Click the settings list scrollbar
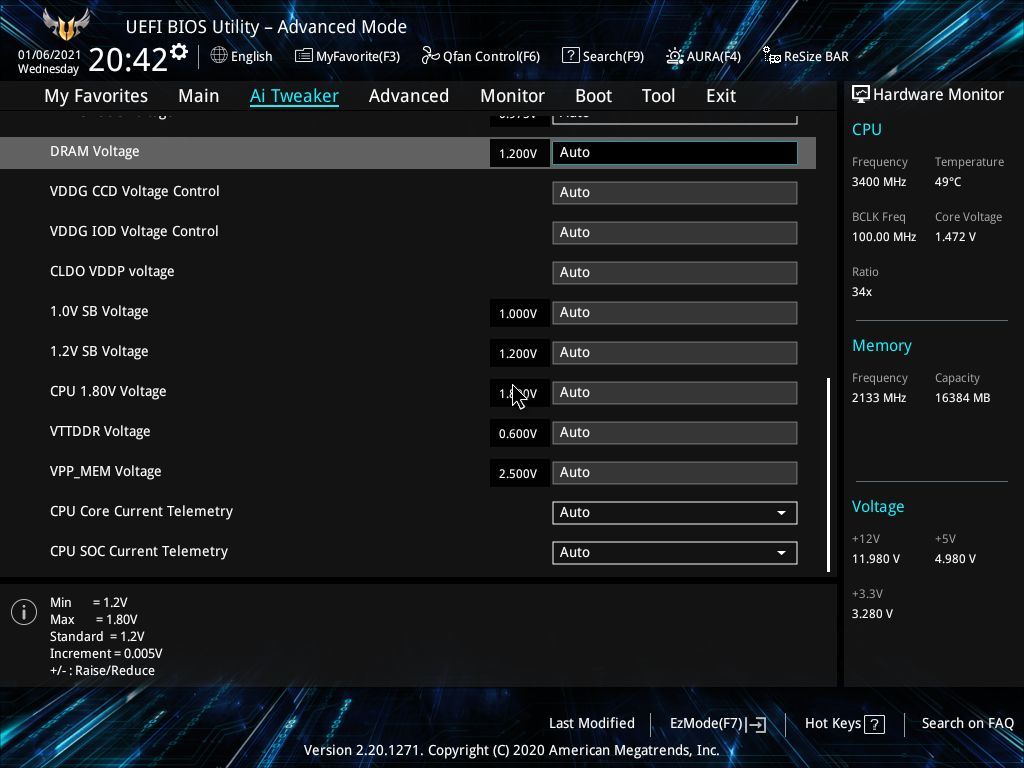 pos(828,475)
